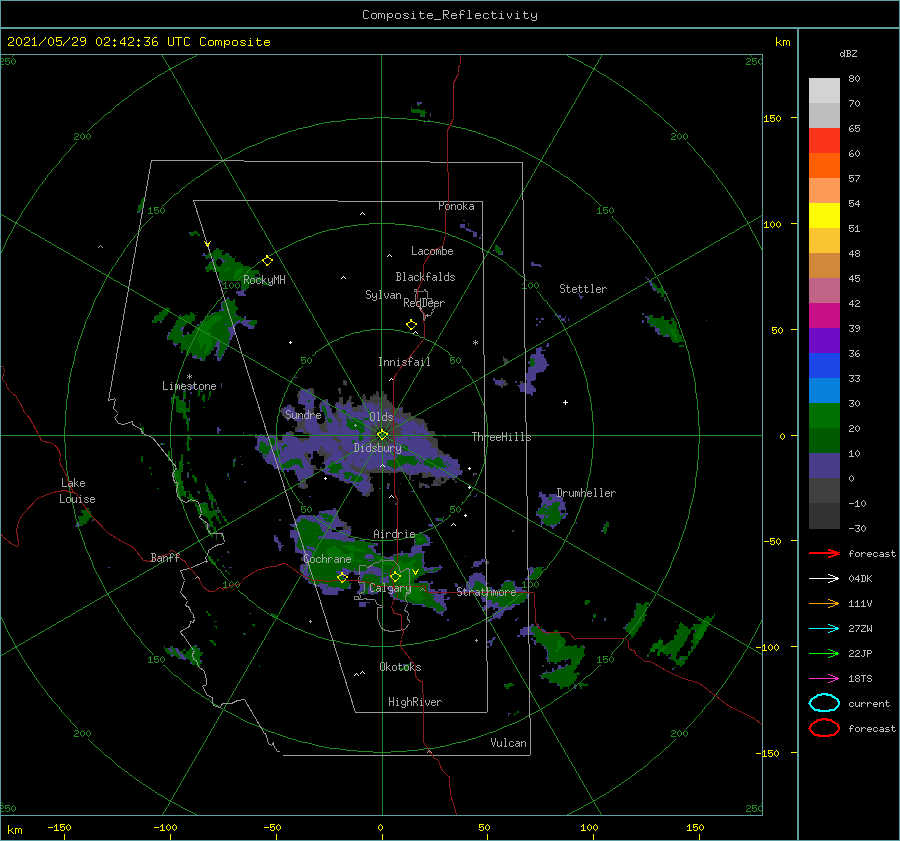Click the 'Composite_Reflectivity' title text
The height and width of the screenshot is (841, 900).
449,15
